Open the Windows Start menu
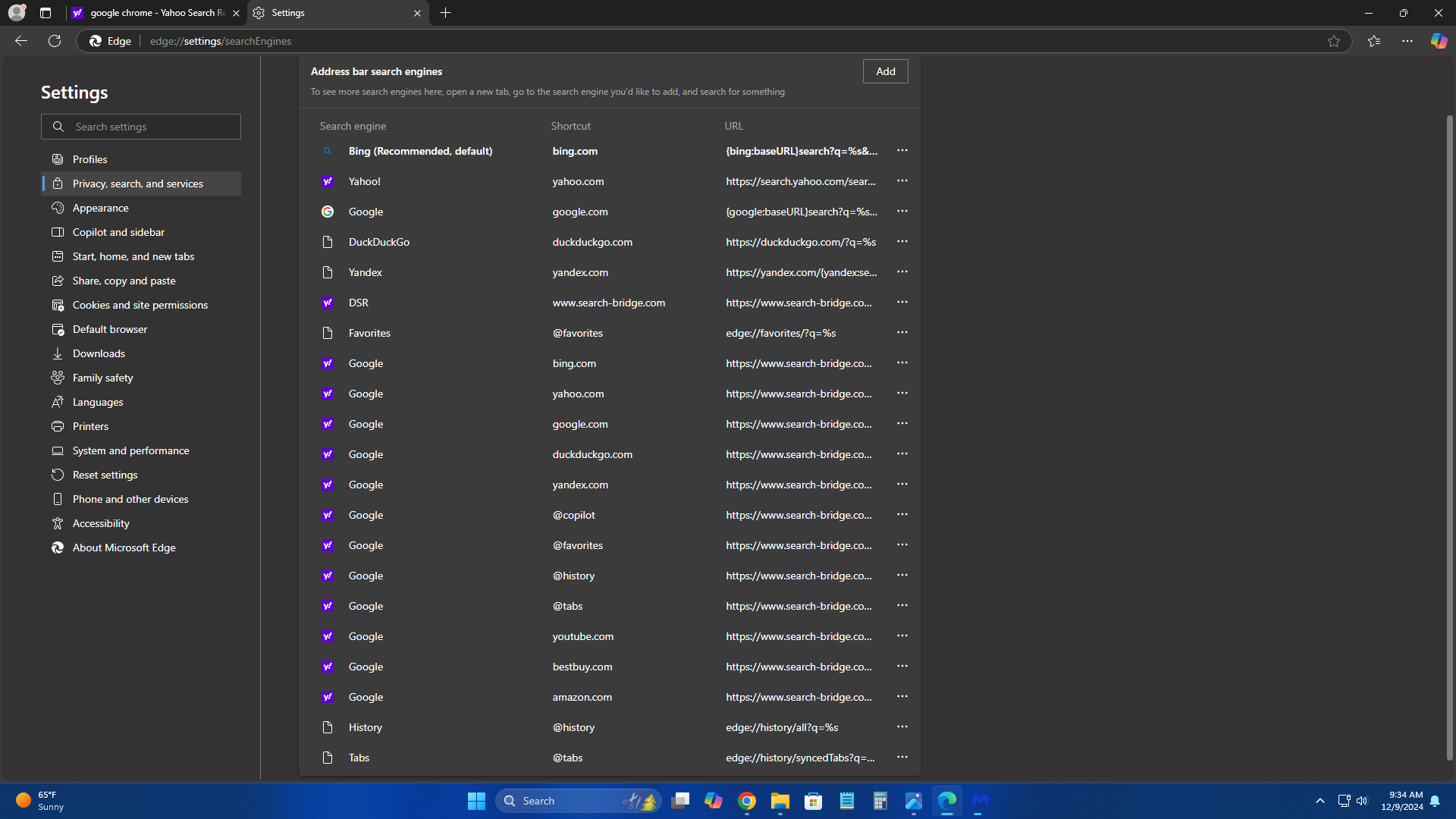 click(476, 801)
